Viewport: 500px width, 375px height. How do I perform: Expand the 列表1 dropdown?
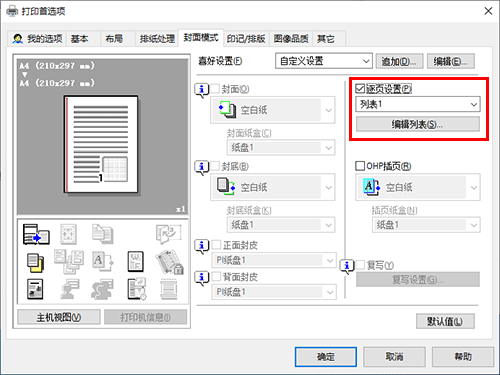(x=418, y=104)
